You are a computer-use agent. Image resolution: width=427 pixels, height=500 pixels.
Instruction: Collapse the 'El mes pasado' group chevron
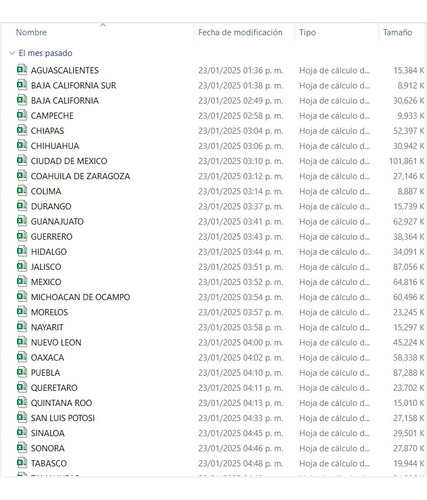point(12,53)
